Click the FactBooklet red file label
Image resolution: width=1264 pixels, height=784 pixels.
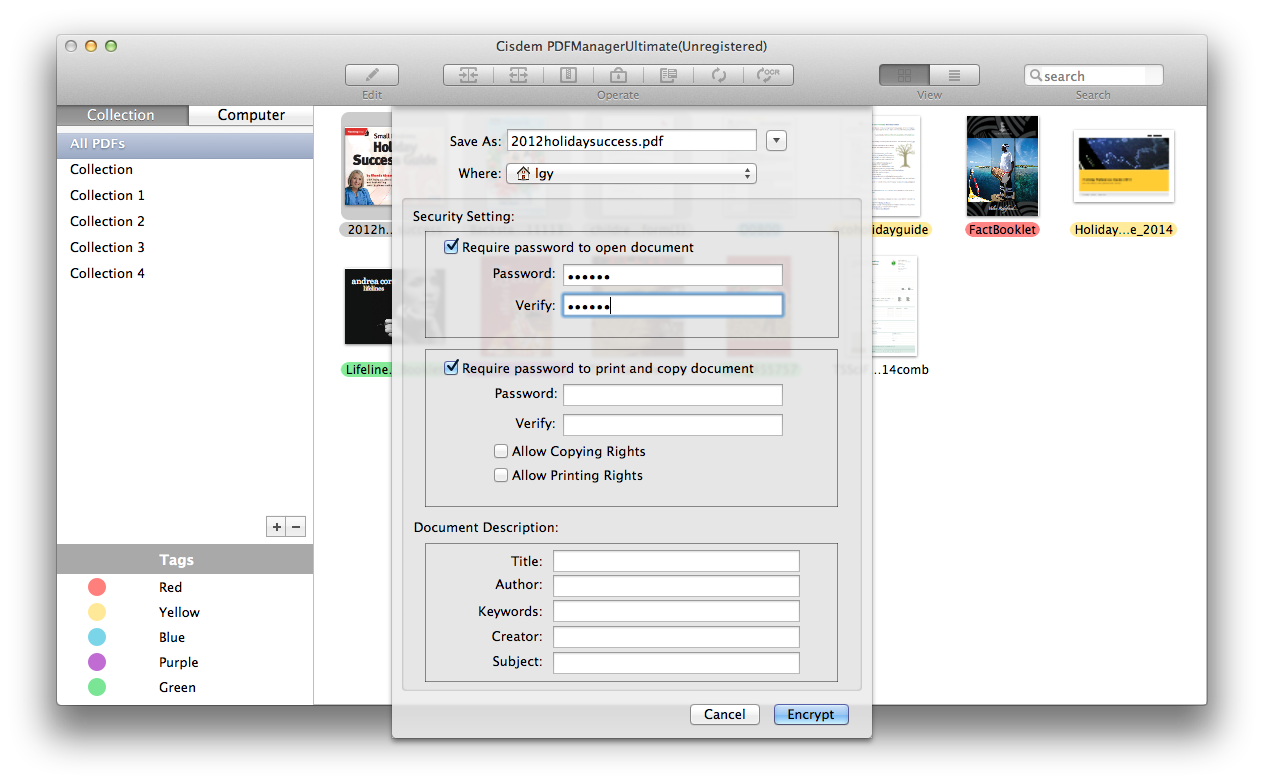[1002, 230]
